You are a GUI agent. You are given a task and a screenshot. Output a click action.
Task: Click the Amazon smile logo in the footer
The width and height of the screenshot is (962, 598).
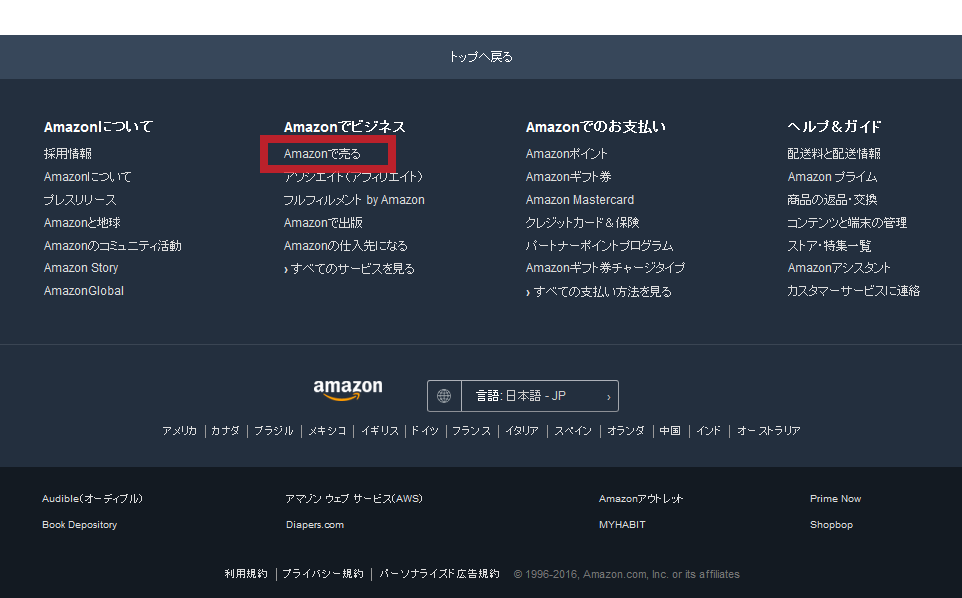tap(348, 390)
